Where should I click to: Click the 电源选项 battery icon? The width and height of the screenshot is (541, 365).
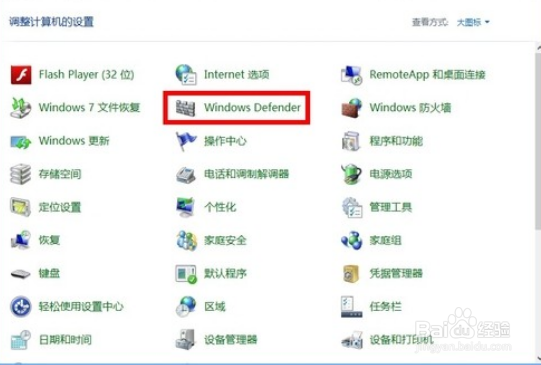tap(351, 174)
